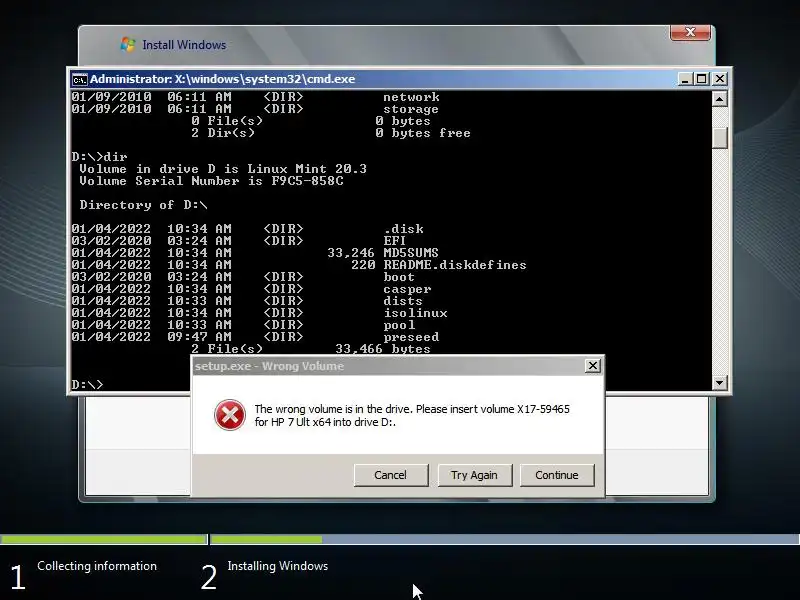Click the Collecting information progress bar

104,539
